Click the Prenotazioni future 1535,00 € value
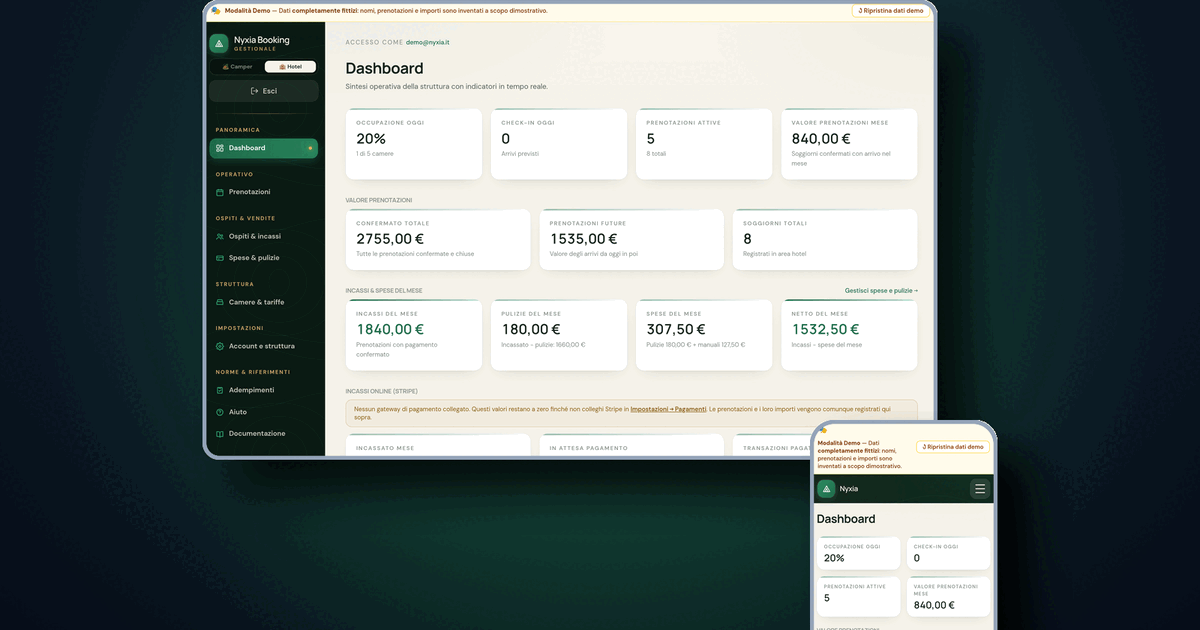Image resolution: width=1200 pixels, height=630 pixels. (583, 239)
